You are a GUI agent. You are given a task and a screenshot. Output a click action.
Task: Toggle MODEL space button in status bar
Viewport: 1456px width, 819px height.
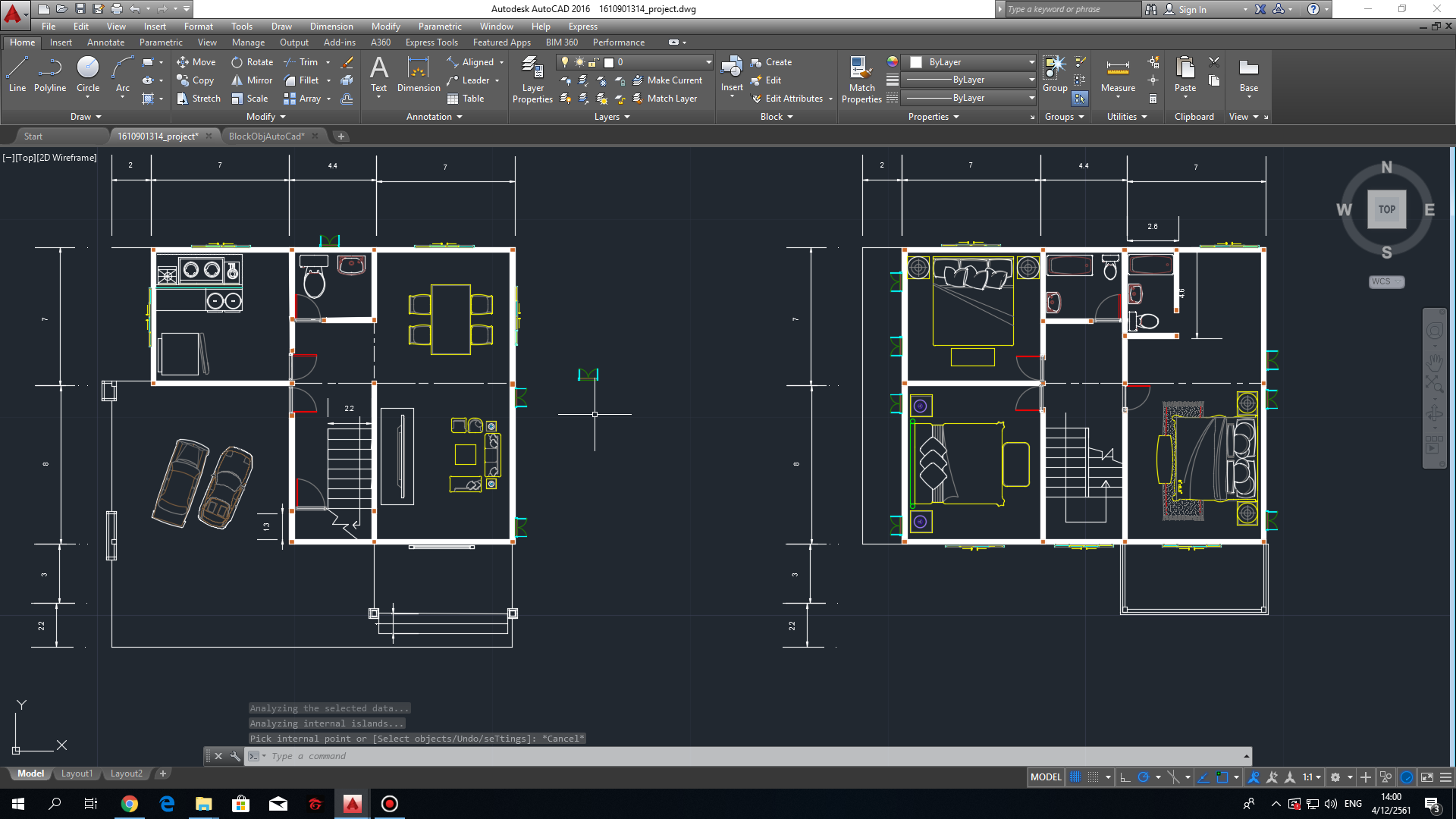1046,777
